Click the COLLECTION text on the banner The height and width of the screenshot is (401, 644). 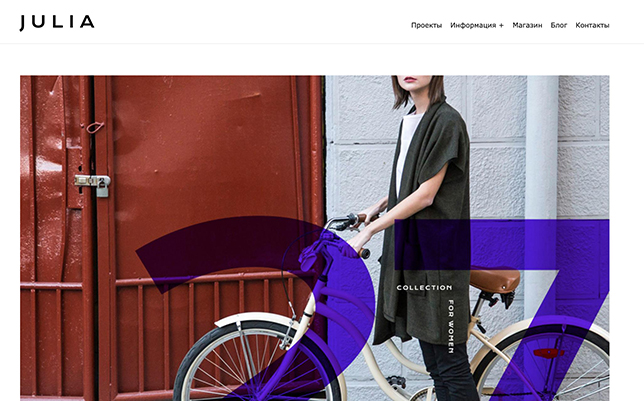tap(424, 288)
